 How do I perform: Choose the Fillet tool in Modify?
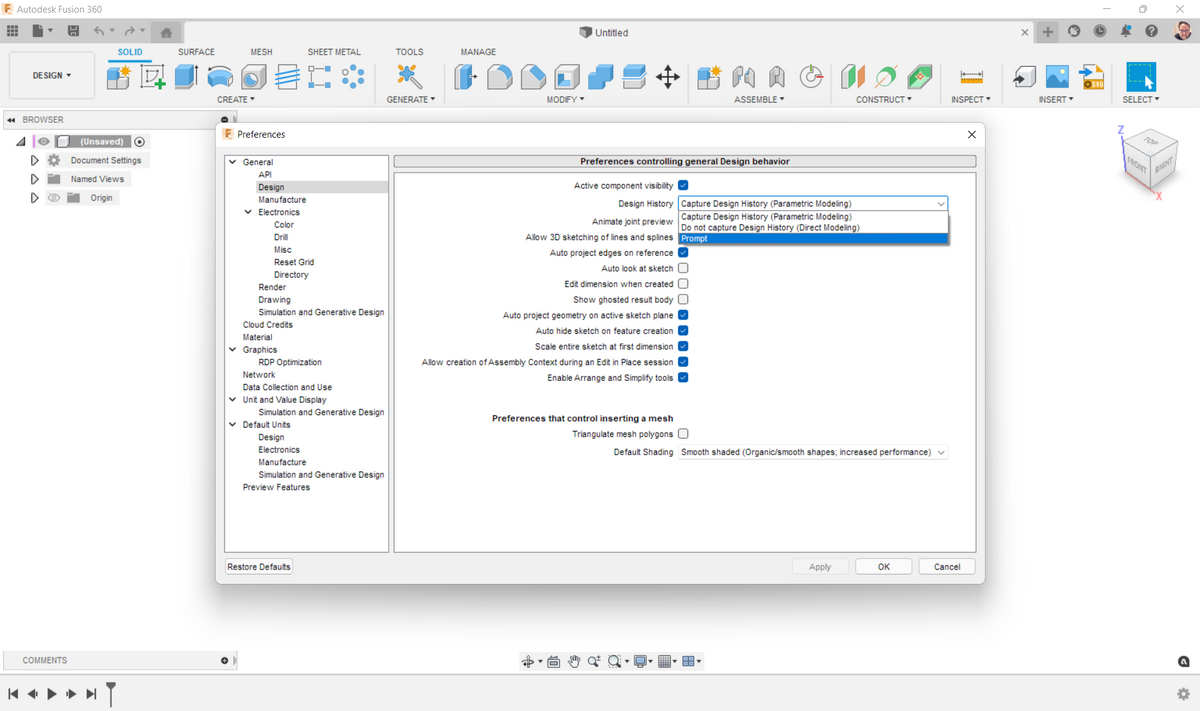tap(499, 77)
